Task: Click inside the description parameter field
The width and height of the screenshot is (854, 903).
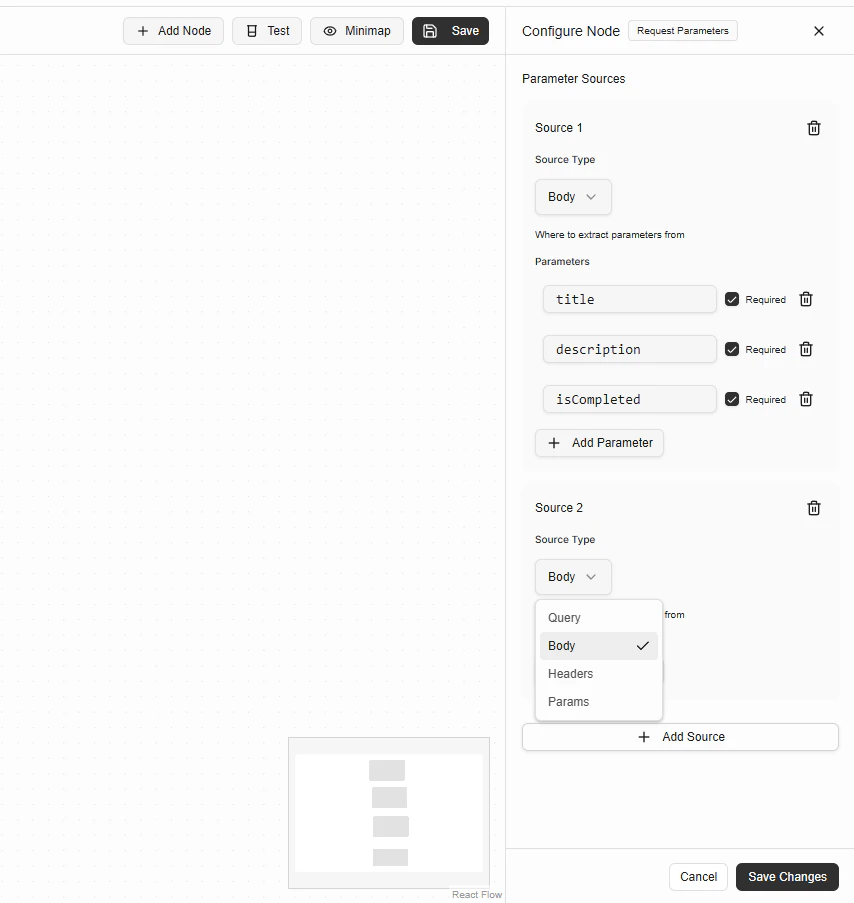Action: pyautogui.click(x=629, y=349)
